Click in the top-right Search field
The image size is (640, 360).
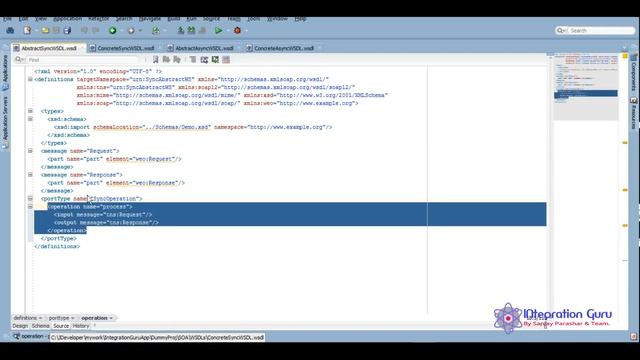pyautogui.click(x=601, y=31)
